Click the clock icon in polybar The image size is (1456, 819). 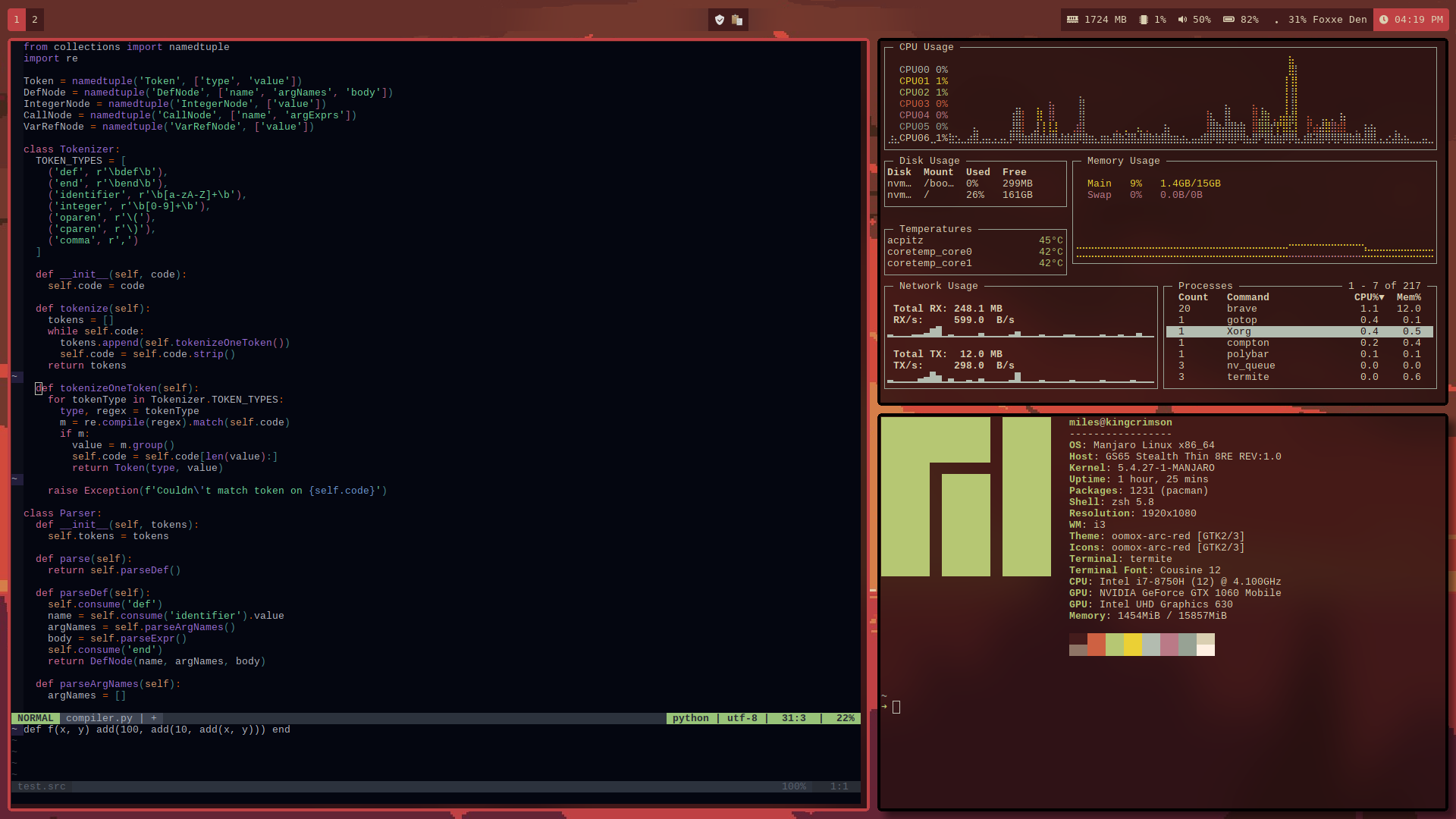click(x=1384, y=20)
